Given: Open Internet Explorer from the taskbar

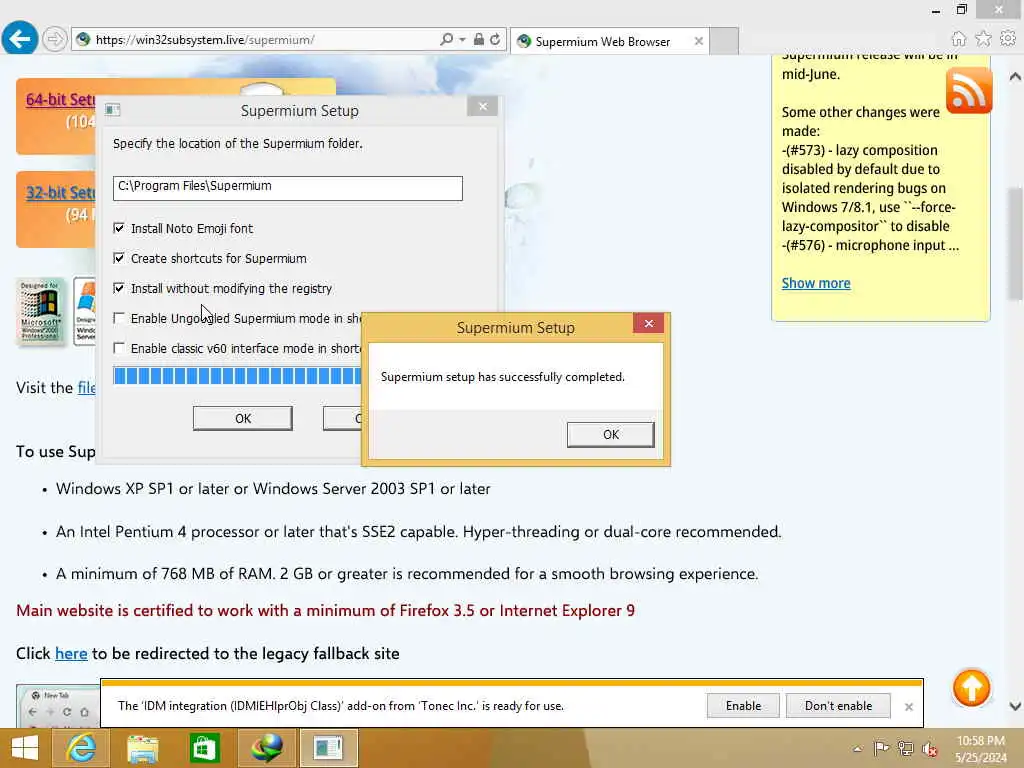Looking at the screenshot, I should click(x=81, y=748).
